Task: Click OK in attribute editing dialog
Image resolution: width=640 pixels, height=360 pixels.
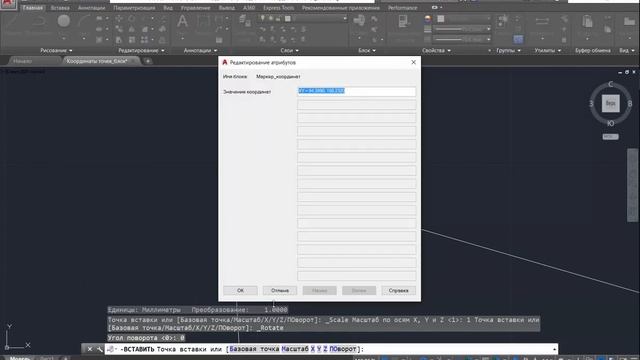Action: [240, 290]
